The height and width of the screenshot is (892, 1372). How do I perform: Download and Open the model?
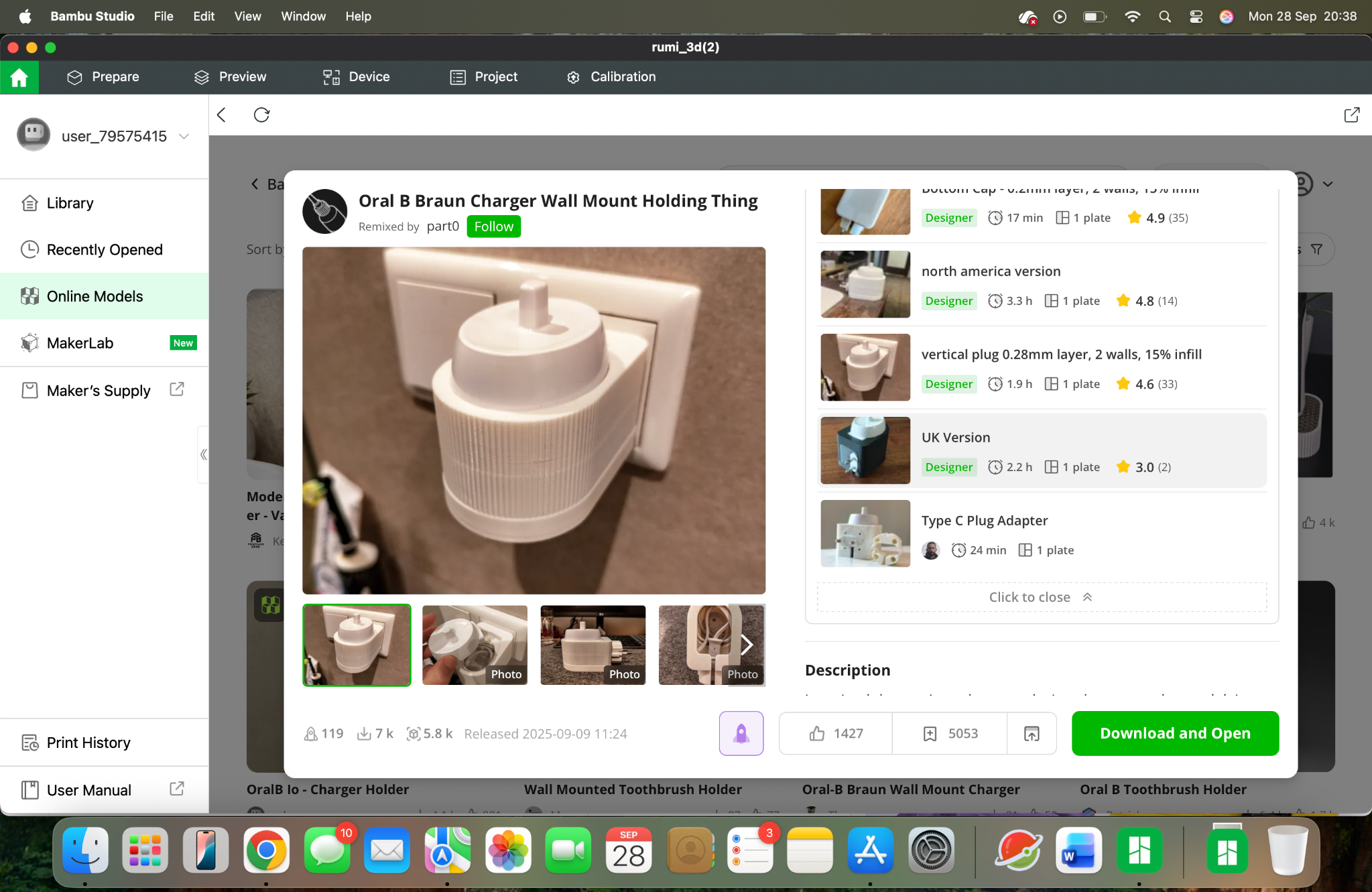coord(1175,733)
